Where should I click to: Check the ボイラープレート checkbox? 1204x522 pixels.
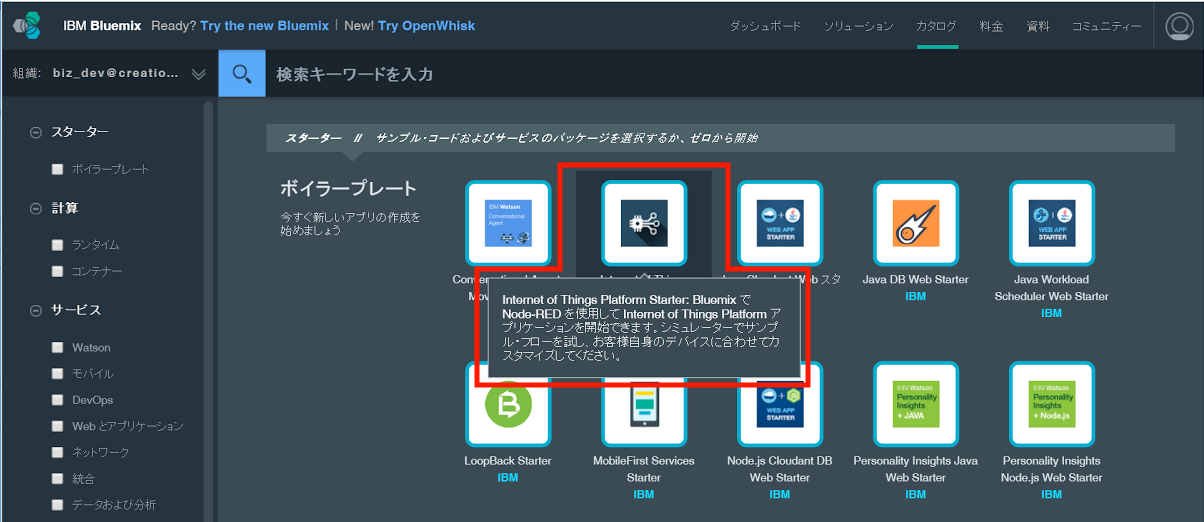pos(58,170)
